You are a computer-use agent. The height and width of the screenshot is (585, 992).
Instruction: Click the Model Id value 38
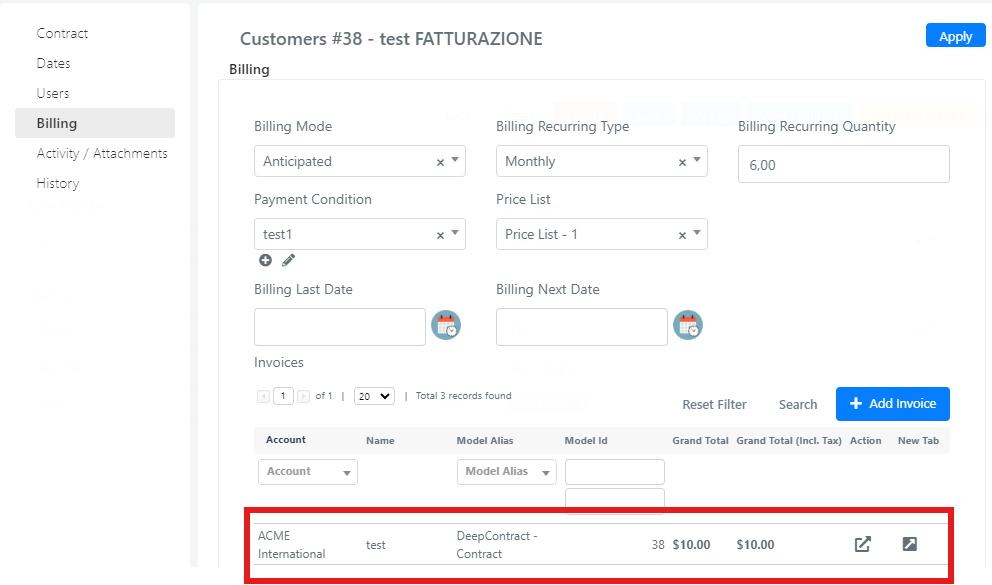(x=658, y=545)
